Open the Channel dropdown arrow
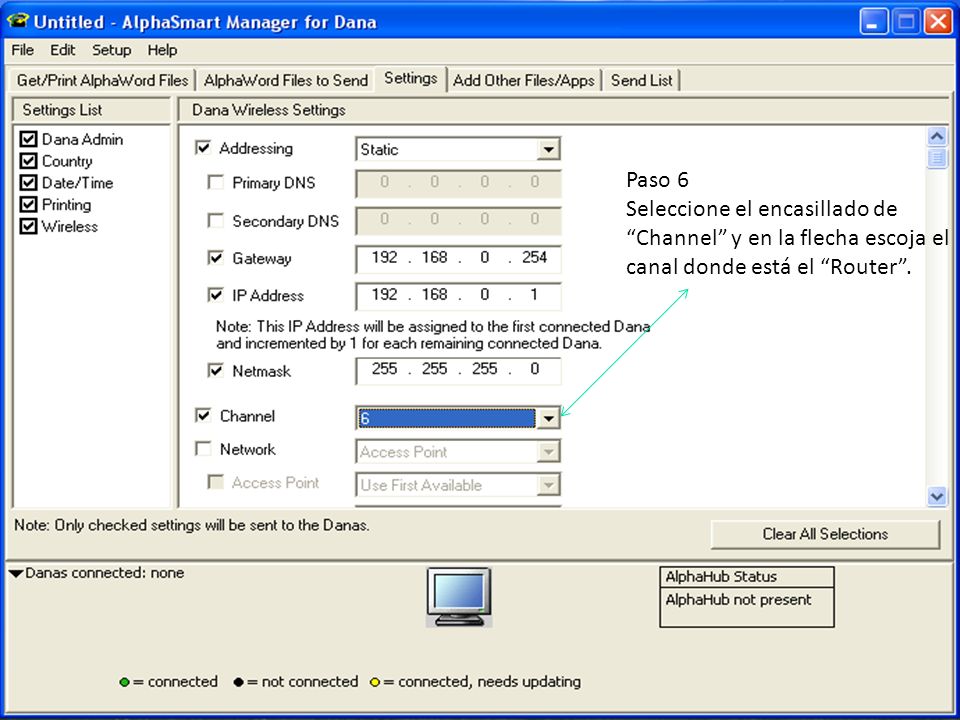Image resolution: width=960 pixels, height=720 pixels. pyautogui.click(x=548, y=419)
